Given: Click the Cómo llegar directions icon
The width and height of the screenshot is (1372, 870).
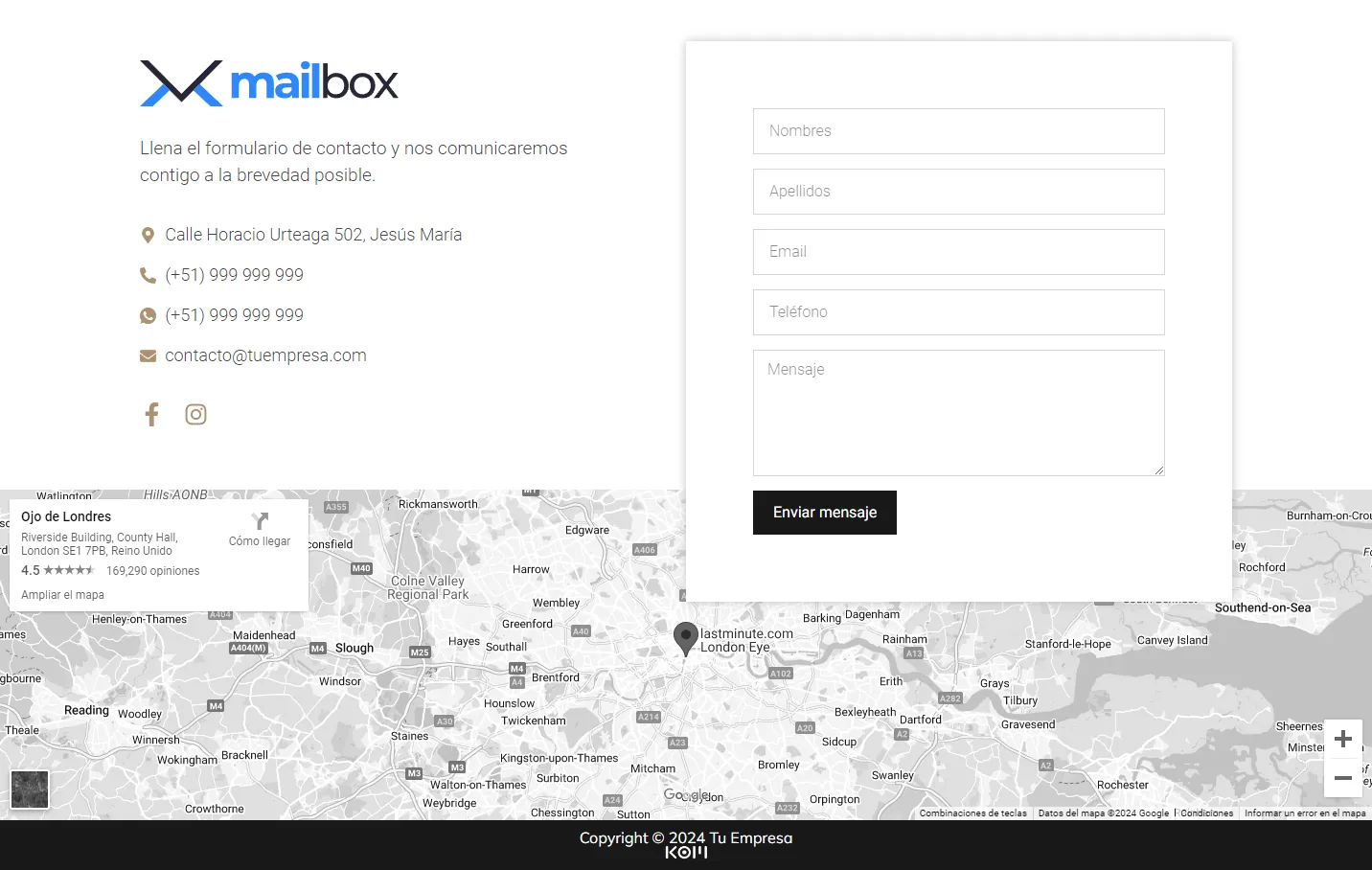Looking at the screenshot, I should [260, 521].
